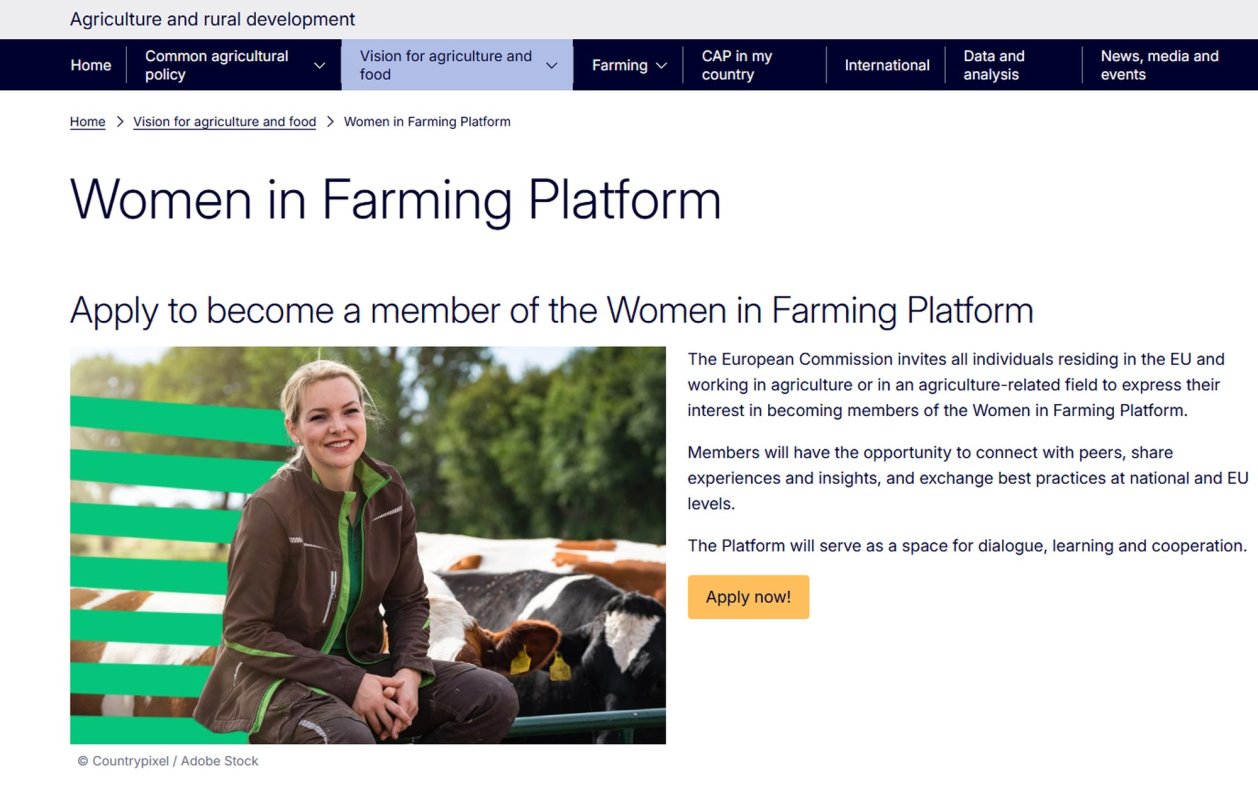The image size is (1258, 800).
Task: Expand the Common agricultural policy dropdown
Action: coord(319,65)
